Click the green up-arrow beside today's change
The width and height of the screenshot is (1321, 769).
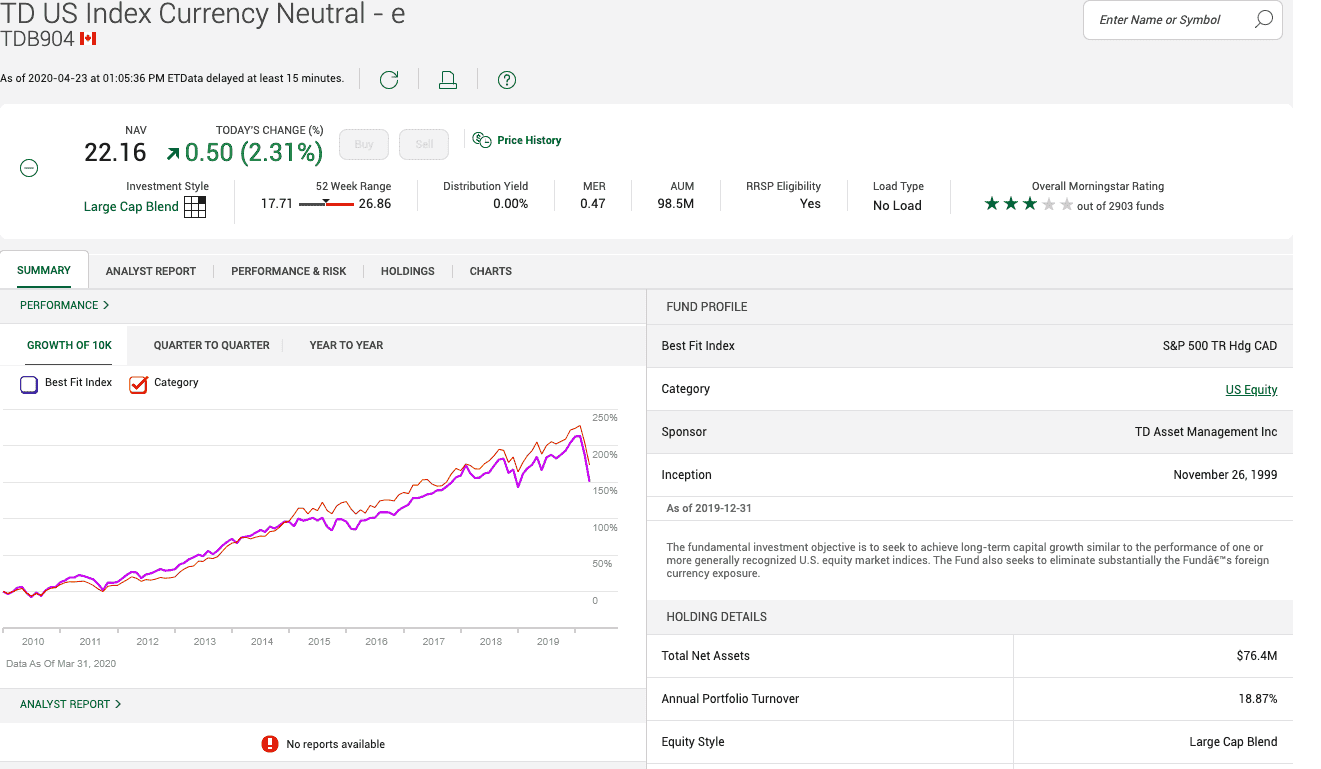pos(173,153)
